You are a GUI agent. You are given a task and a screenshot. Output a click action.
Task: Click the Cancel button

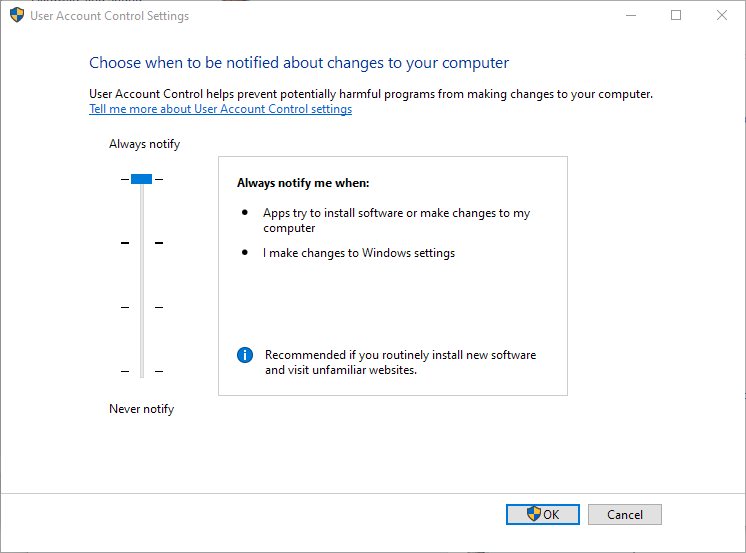pos(625,514)
